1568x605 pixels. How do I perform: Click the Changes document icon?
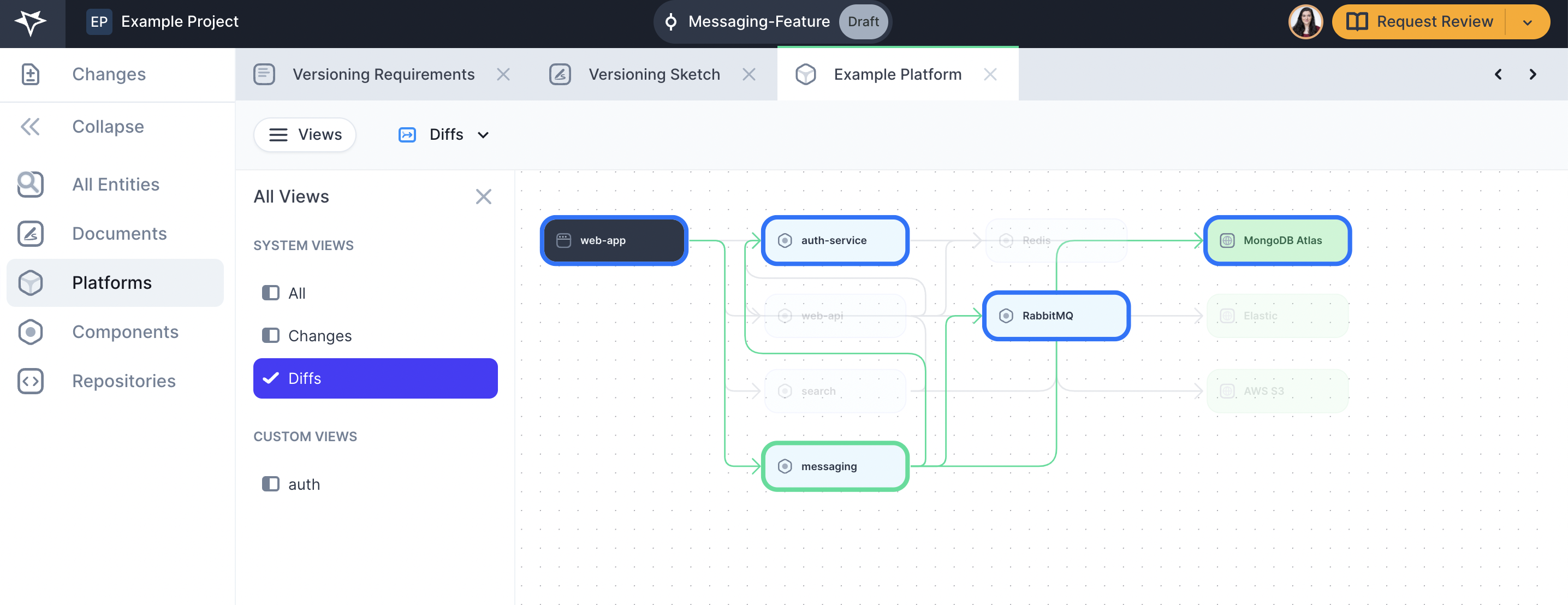pyautogui.click(x=31, y=74)
